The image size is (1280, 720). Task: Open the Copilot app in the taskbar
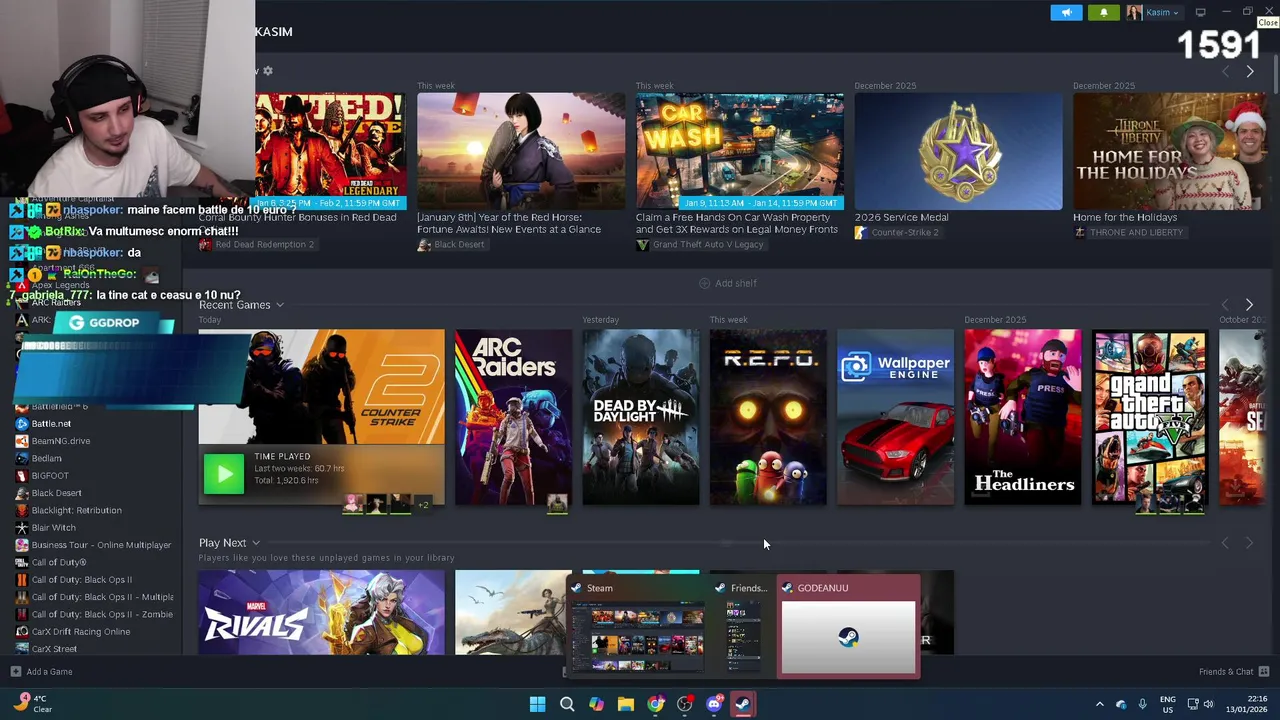pos(596,705)
